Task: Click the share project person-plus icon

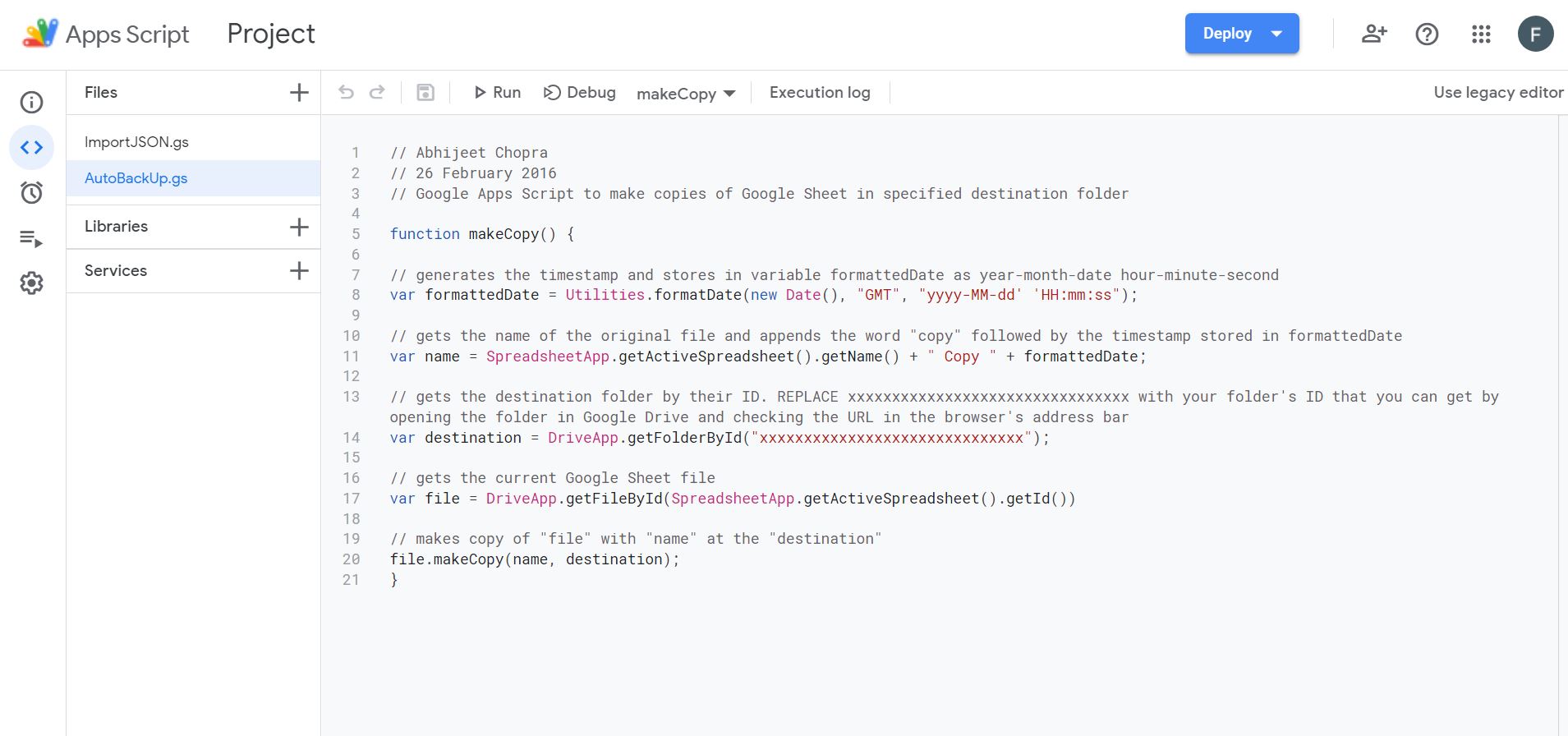Action: [1374, 34]
